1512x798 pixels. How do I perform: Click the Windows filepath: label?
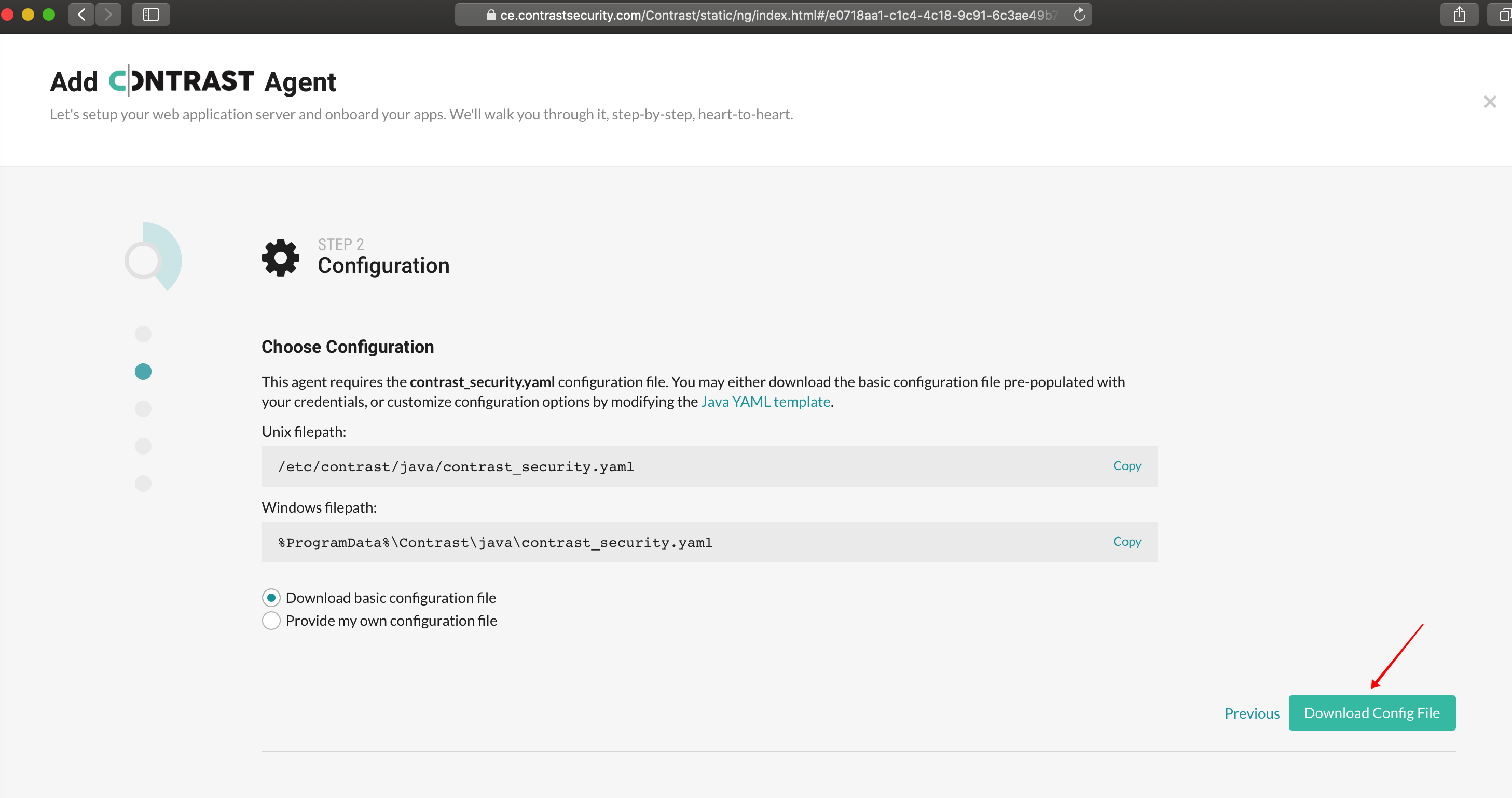(x=319, y=507)
